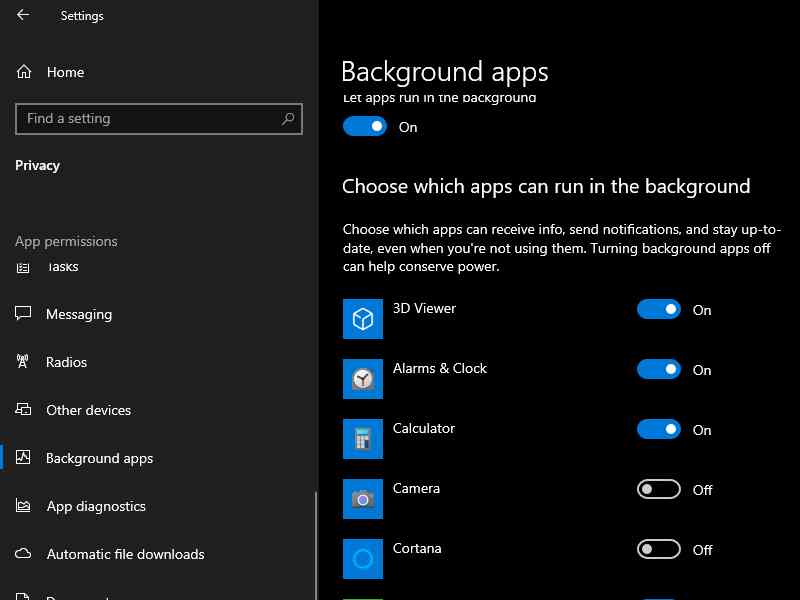Image resolution: width=800 pixels, height=600 pixels.
Task: Click the search magnifier icon
Action: pyautogui.click(x=288, y=119)
